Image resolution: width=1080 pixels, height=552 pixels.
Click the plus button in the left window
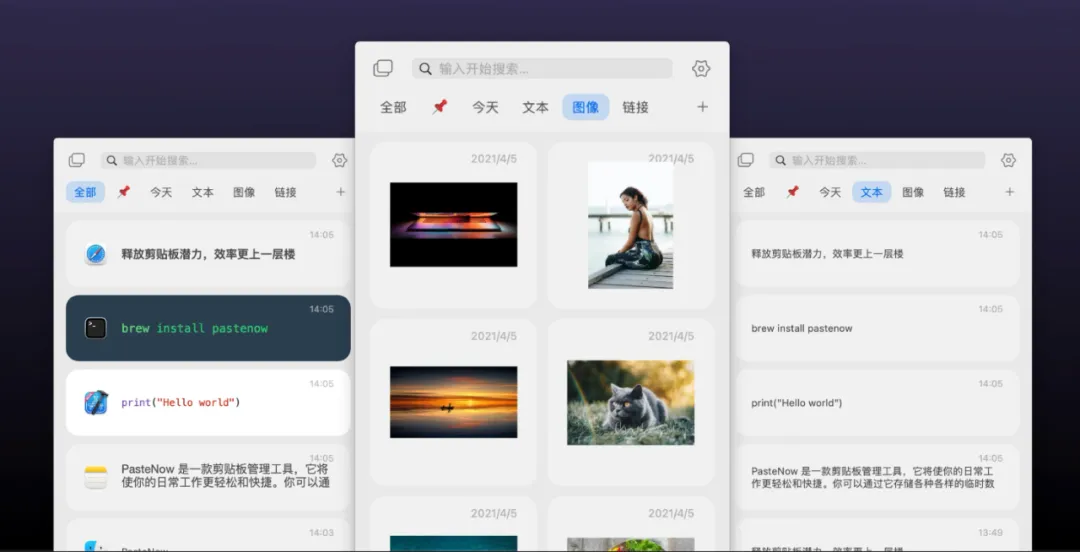(340, 192)
